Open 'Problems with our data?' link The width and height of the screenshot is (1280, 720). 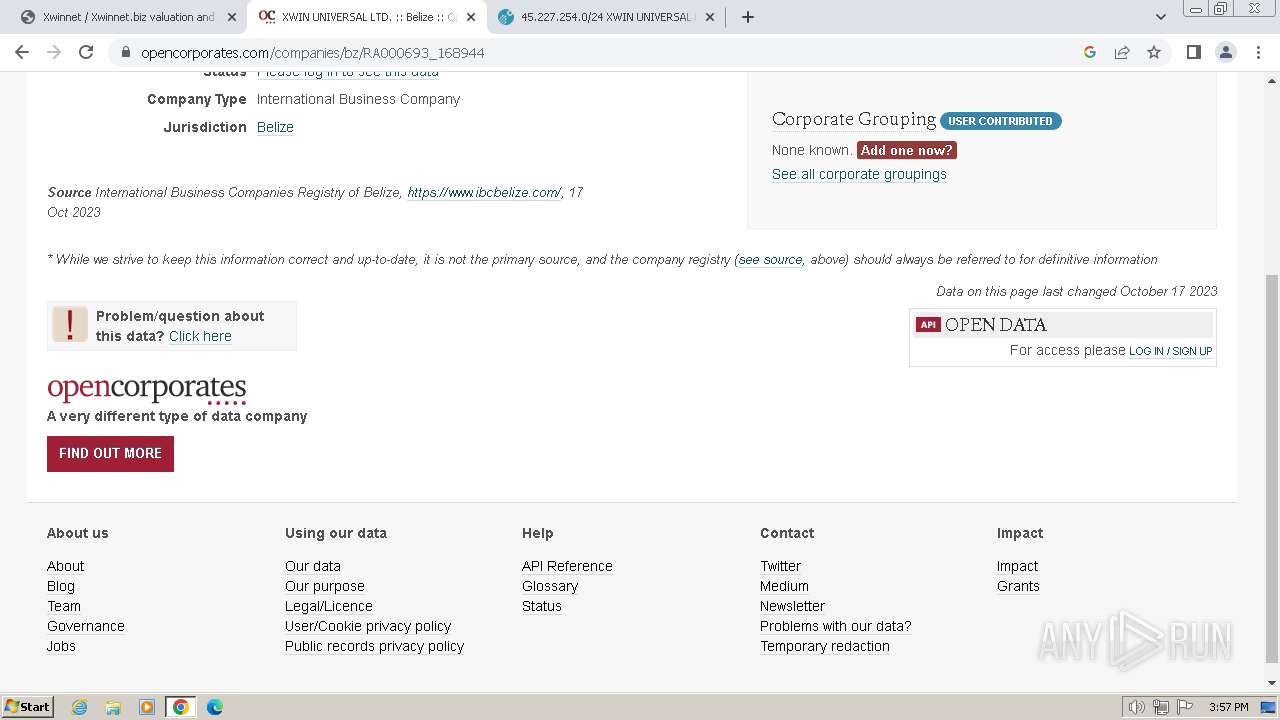(836, 626)
